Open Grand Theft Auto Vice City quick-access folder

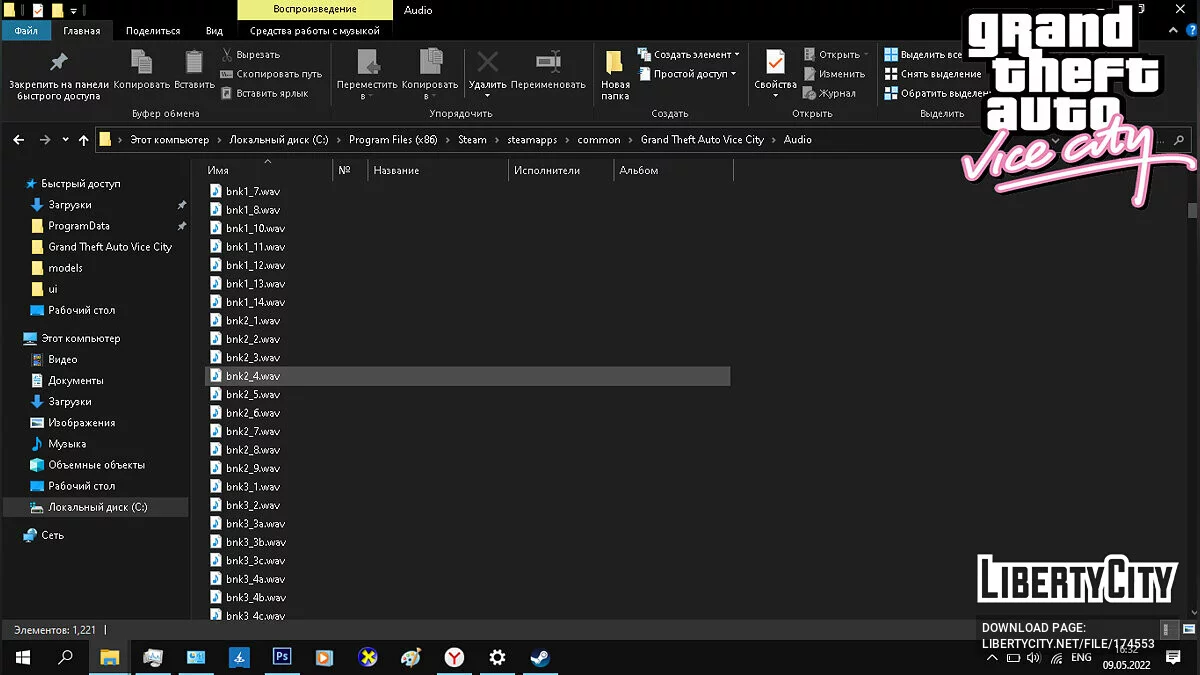[x=110, y=247]
